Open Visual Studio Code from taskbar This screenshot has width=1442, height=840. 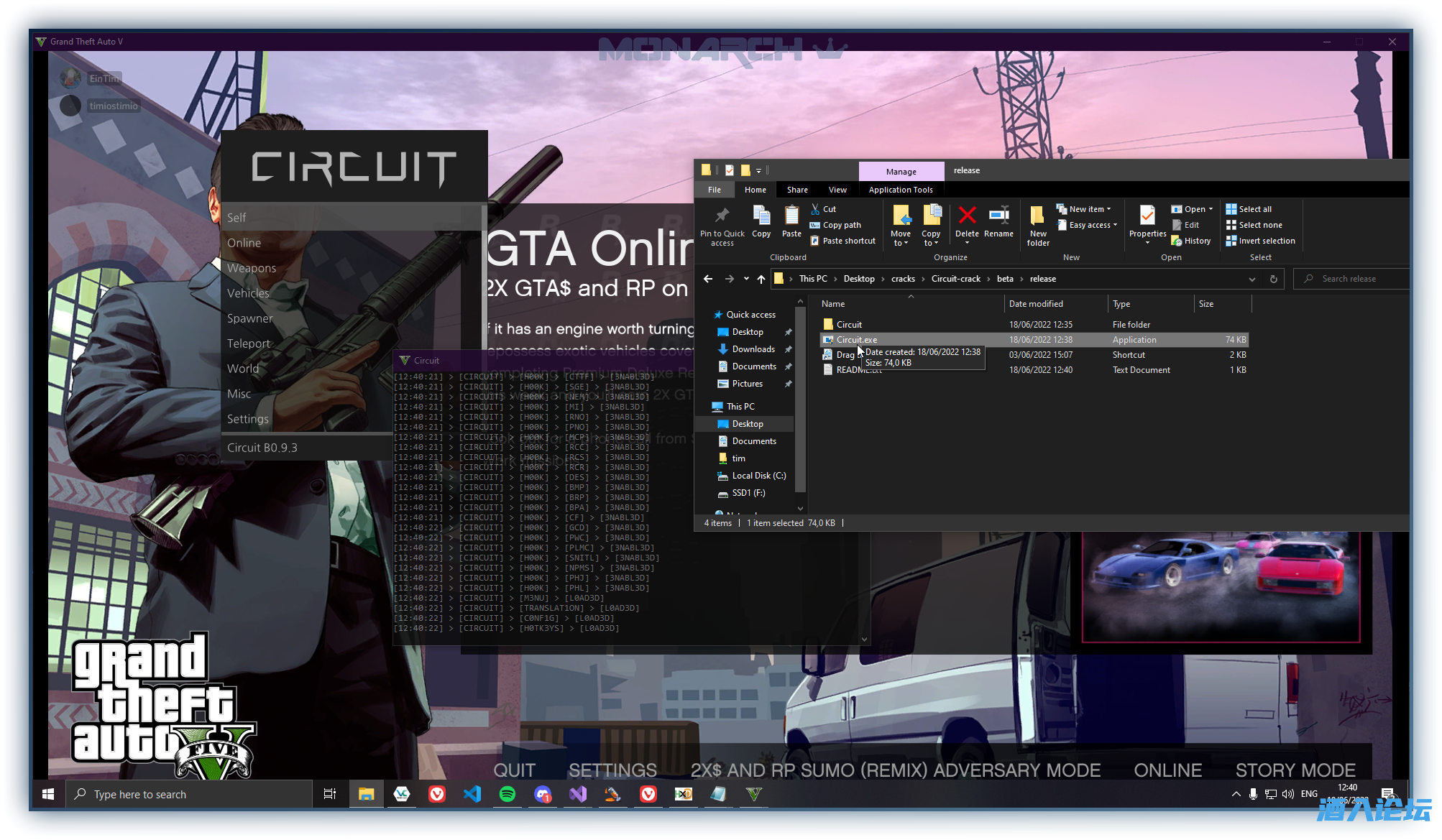pos(472,794)
